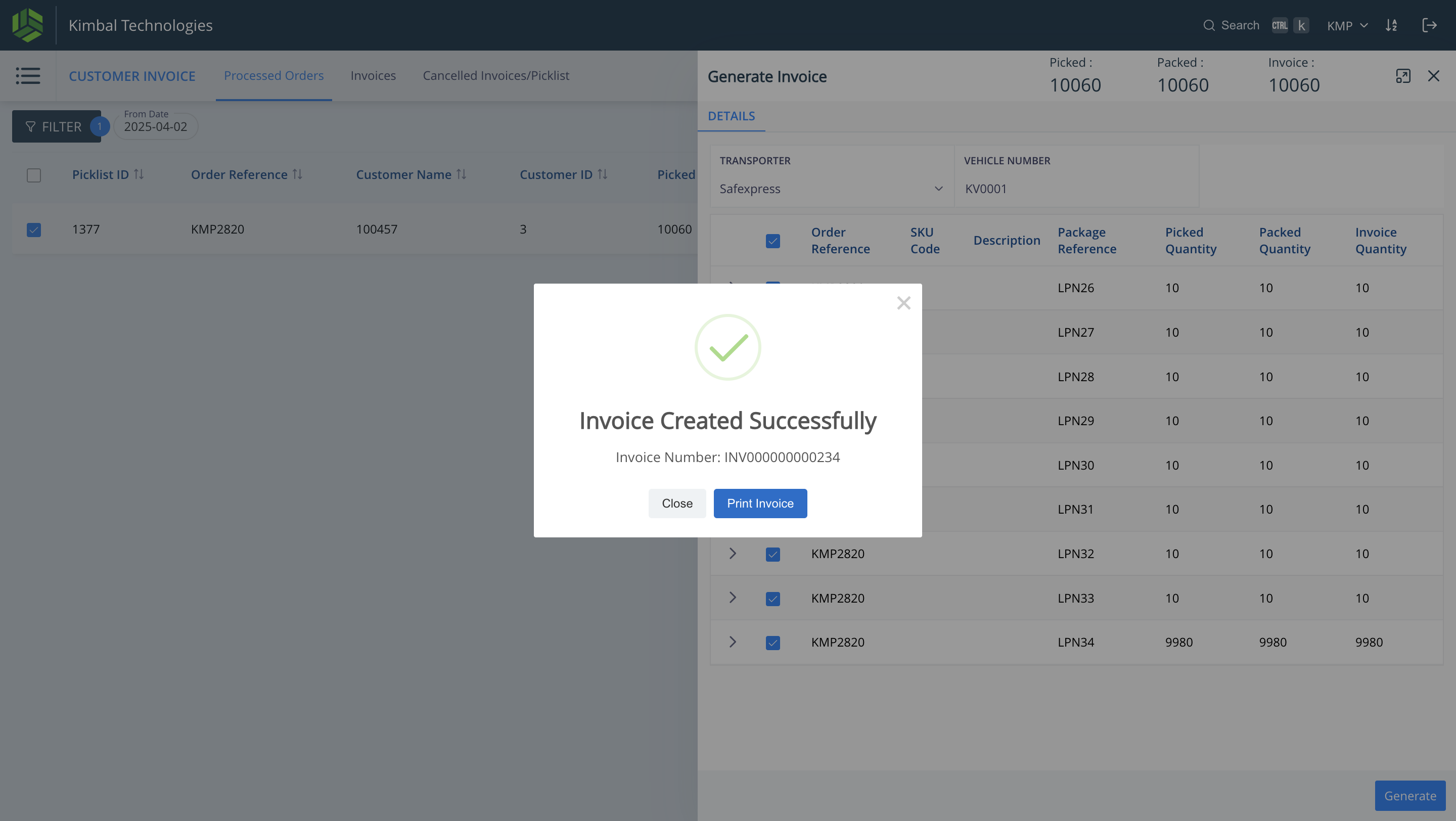Viewport: 1456px width, 821px height.
Task: Expand the LPN32 package row
Action: pyautogui.click(x=733, y=553)
